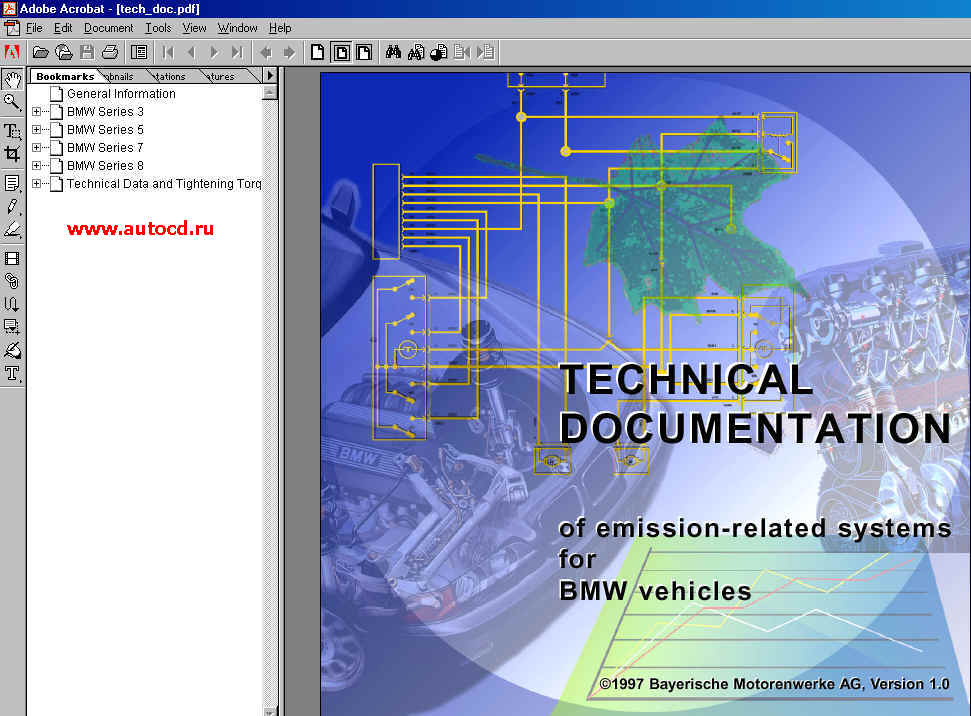Viewport: 971px width, 716px height.
Task: Click the Next Page arrow
Action: 214,52
